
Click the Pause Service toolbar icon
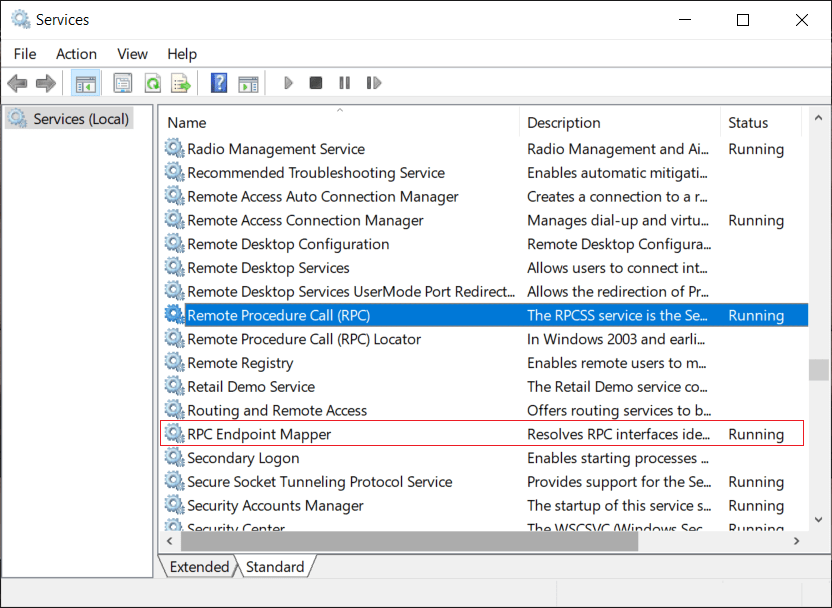coord(344,82)
